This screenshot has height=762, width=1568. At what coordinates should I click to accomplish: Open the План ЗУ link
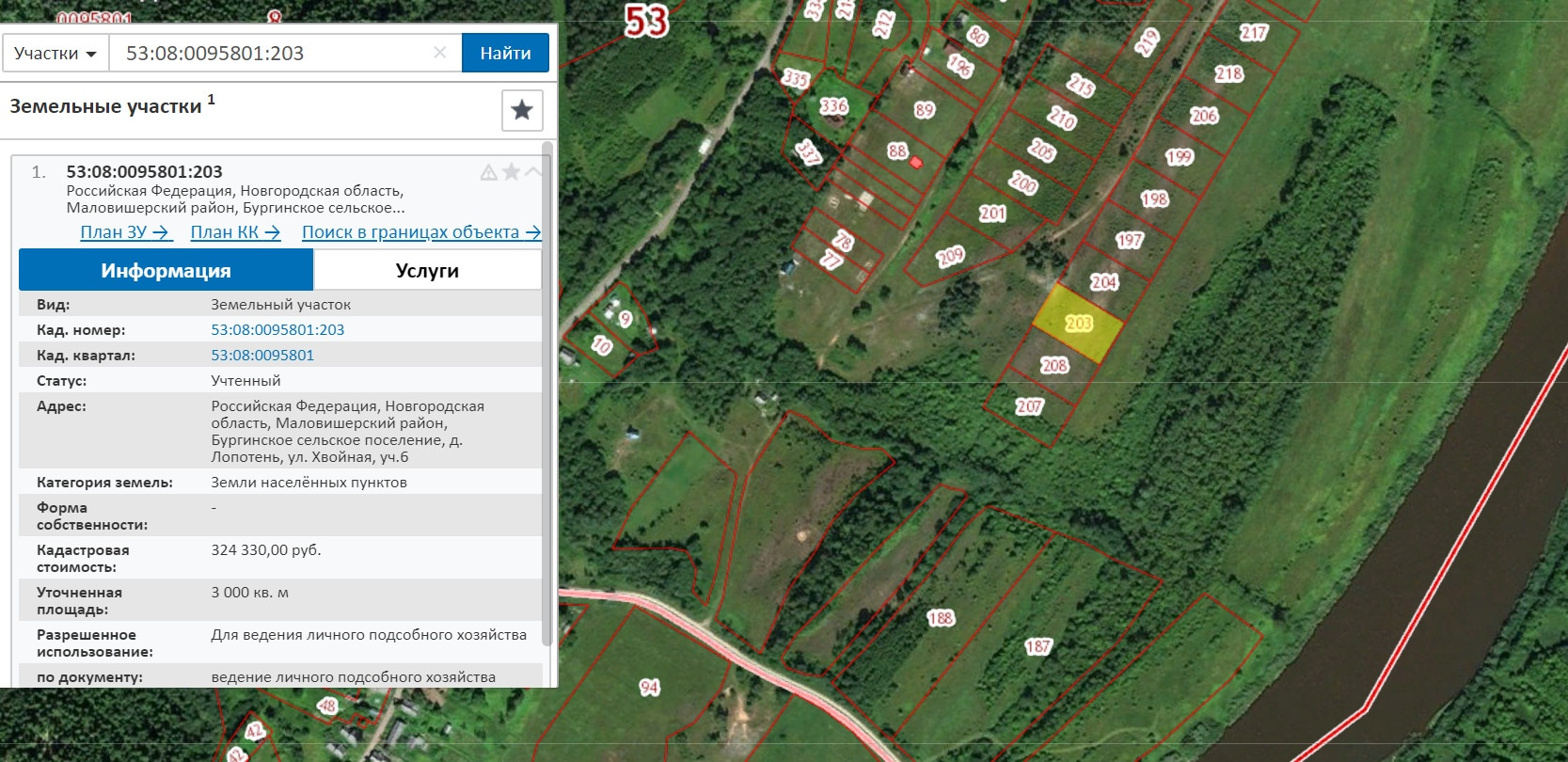coord(125,232)
